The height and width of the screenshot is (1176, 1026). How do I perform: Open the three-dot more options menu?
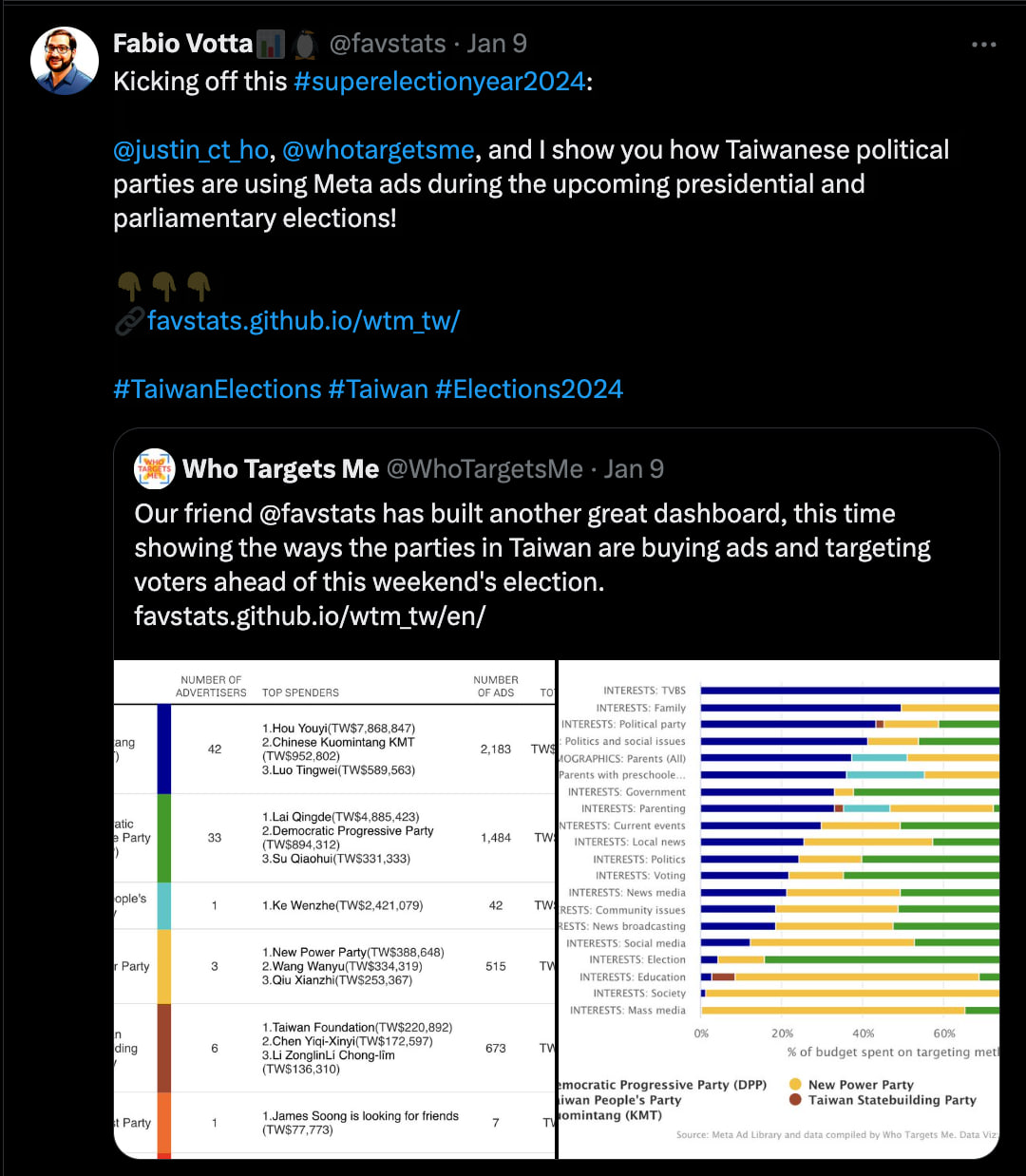983,45
